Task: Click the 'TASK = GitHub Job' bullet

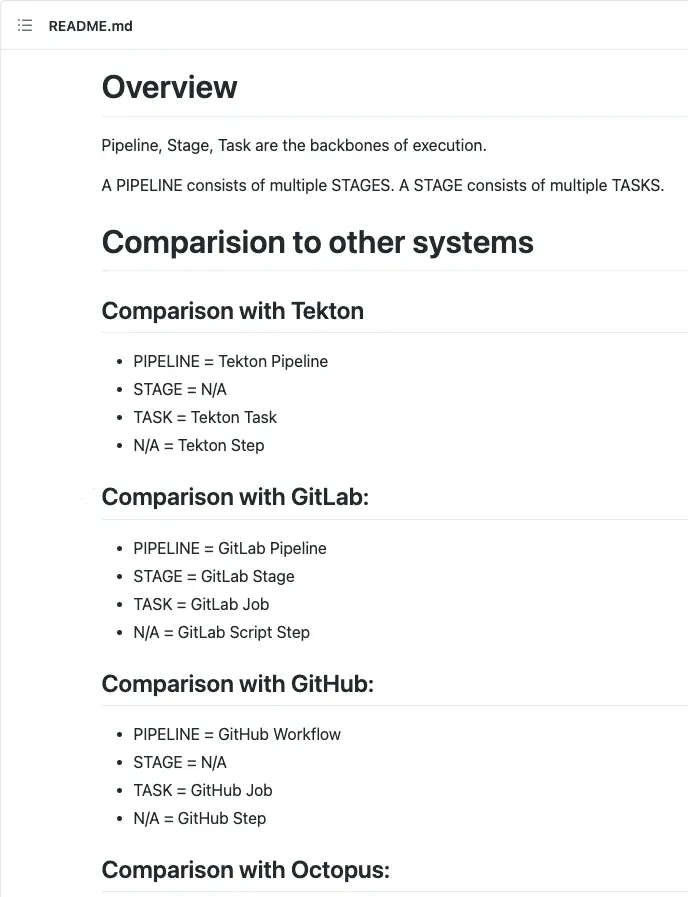Action: tap(202, 790)
